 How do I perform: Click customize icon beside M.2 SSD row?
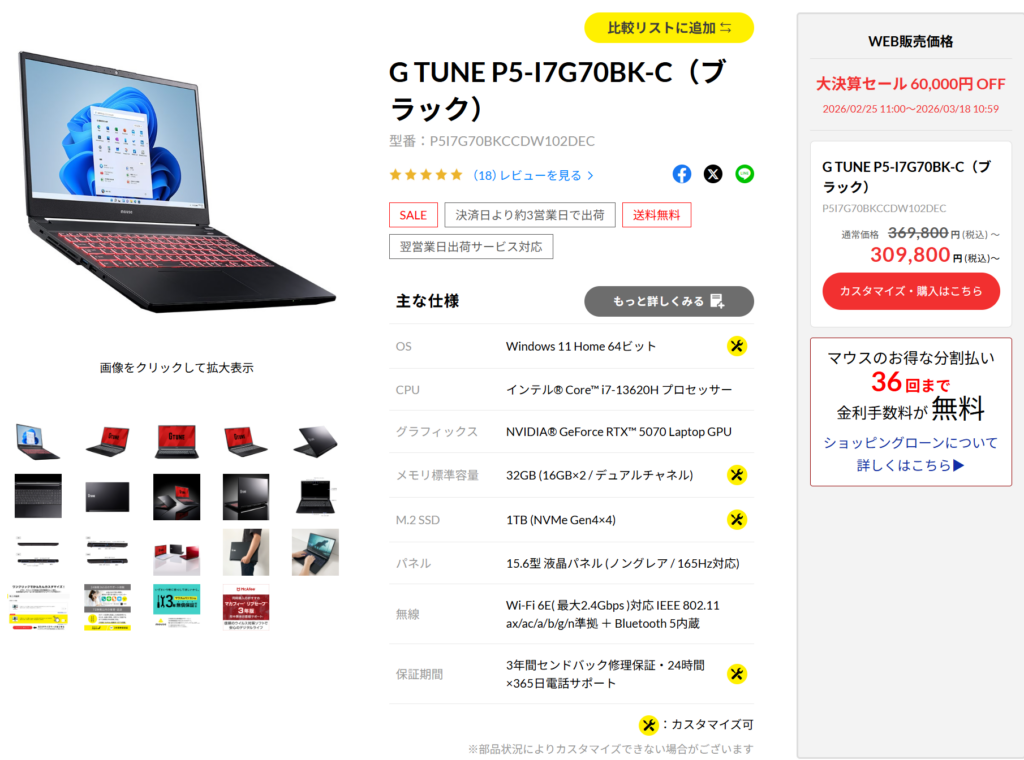(x=737, y=520)
